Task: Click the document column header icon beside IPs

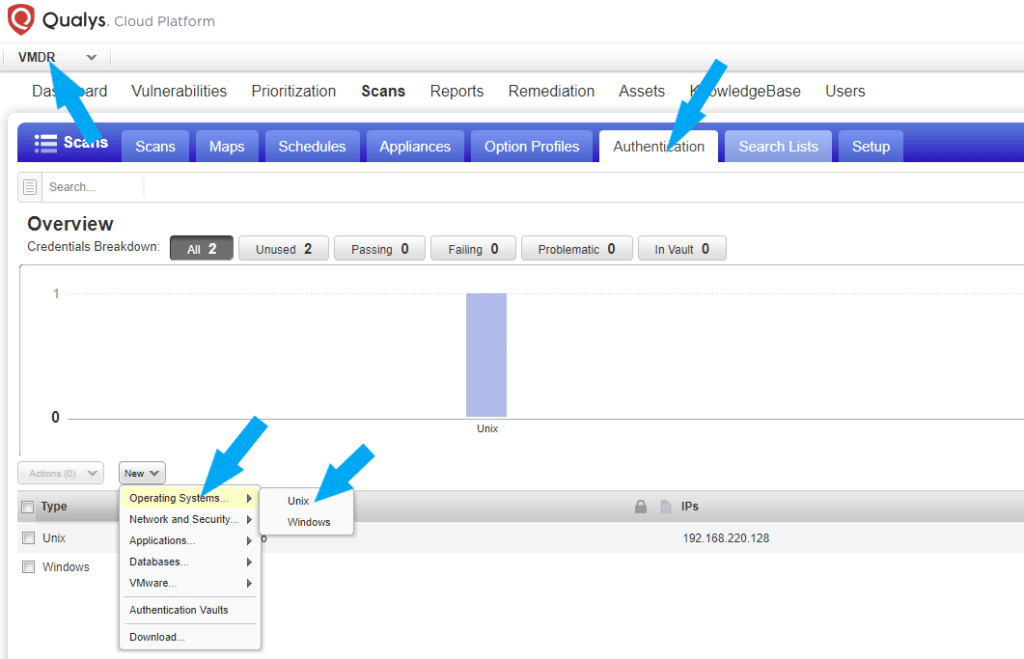Action: click(665, 506)
